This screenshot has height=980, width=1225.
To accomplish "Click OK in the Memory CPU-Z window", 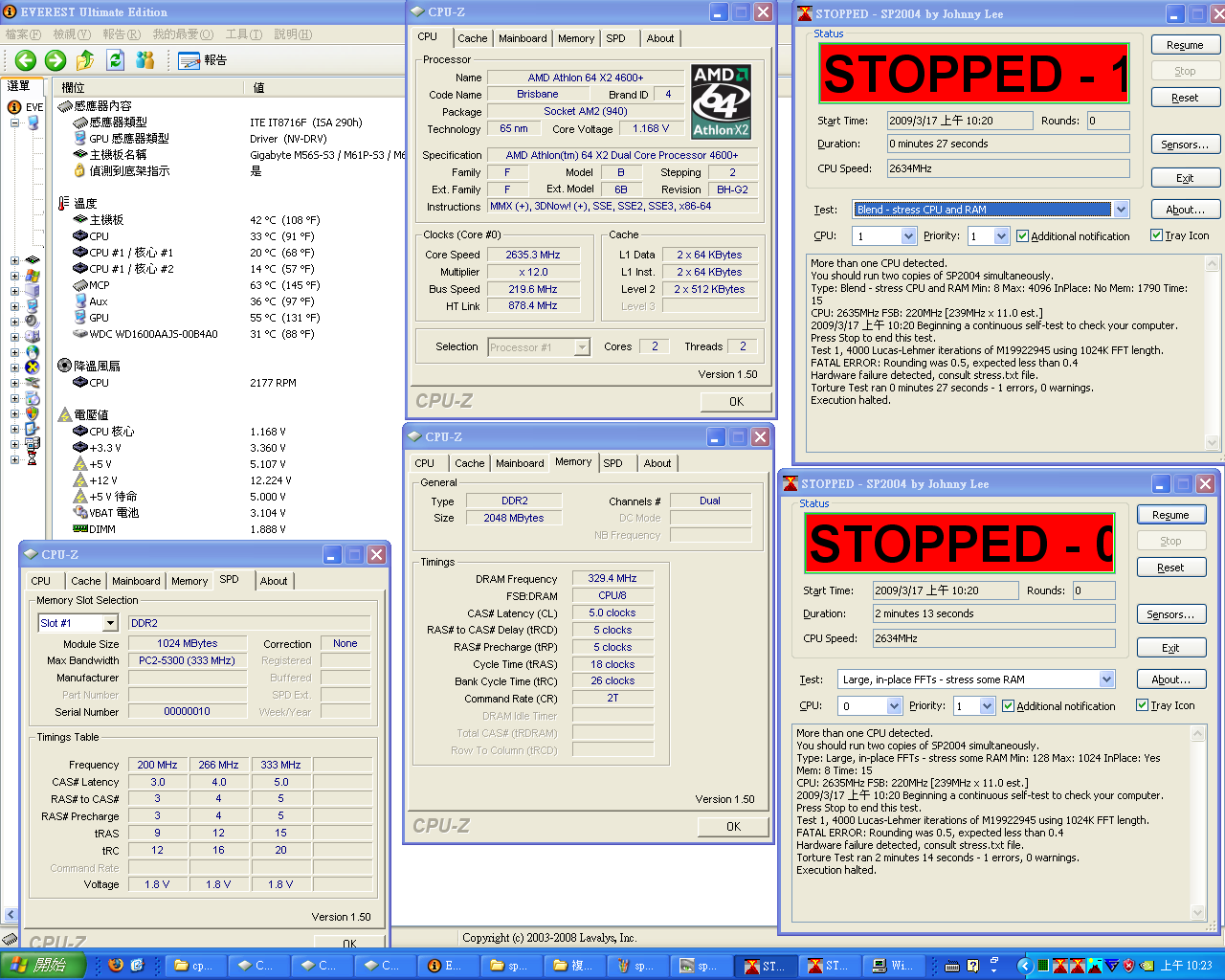I will [733, 826].
